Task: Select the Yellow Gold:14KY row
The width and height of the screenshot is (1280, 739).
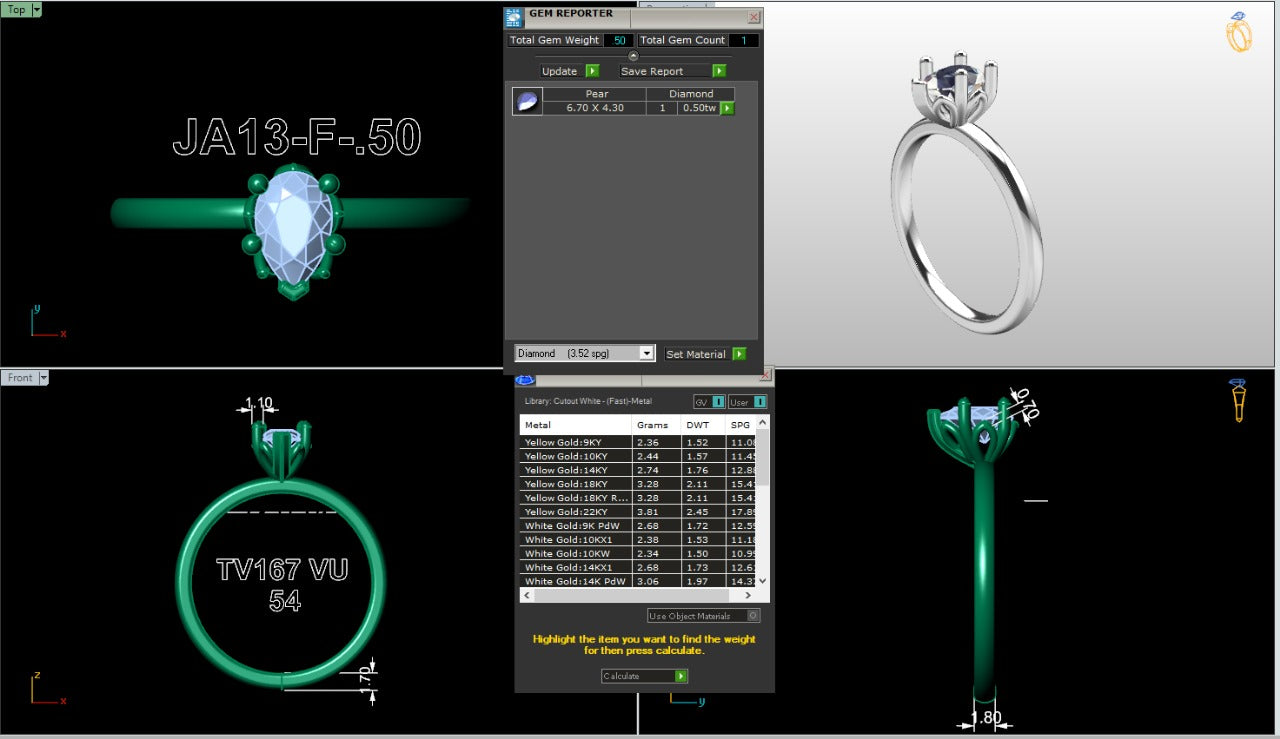Action: (638, 470)
